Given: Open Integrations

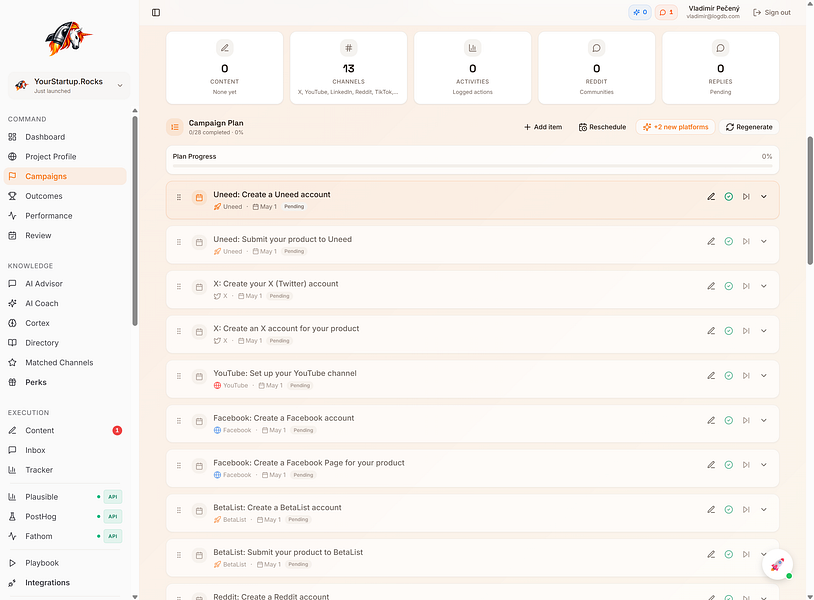Looking at the screenshot, I should click(x=65, y=583).
